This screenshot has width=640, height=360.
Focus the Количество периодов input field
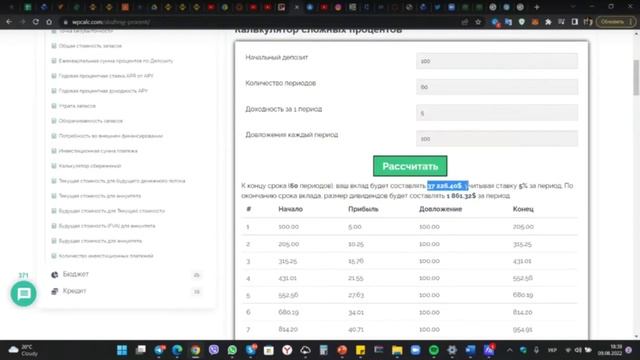click(497, 87)
